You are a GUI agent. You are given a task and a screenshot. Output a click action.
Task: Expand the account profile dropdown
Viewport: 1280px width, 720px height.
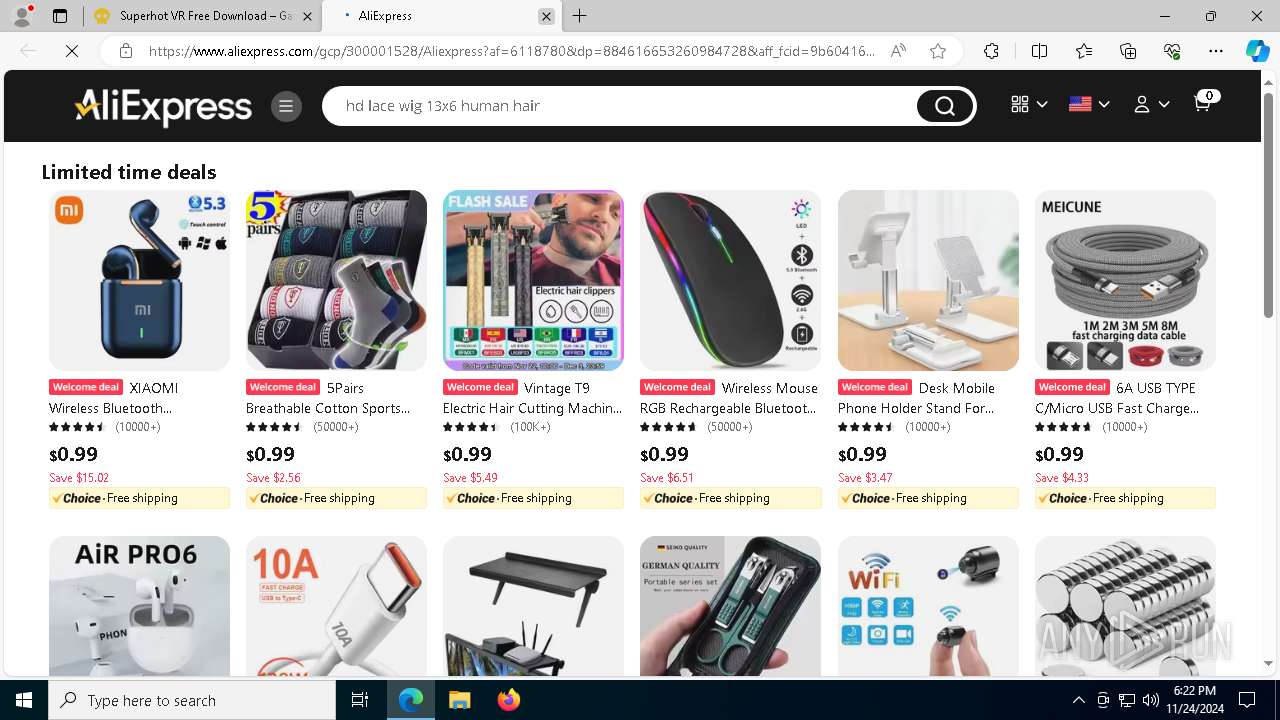tap(1151, 104)
